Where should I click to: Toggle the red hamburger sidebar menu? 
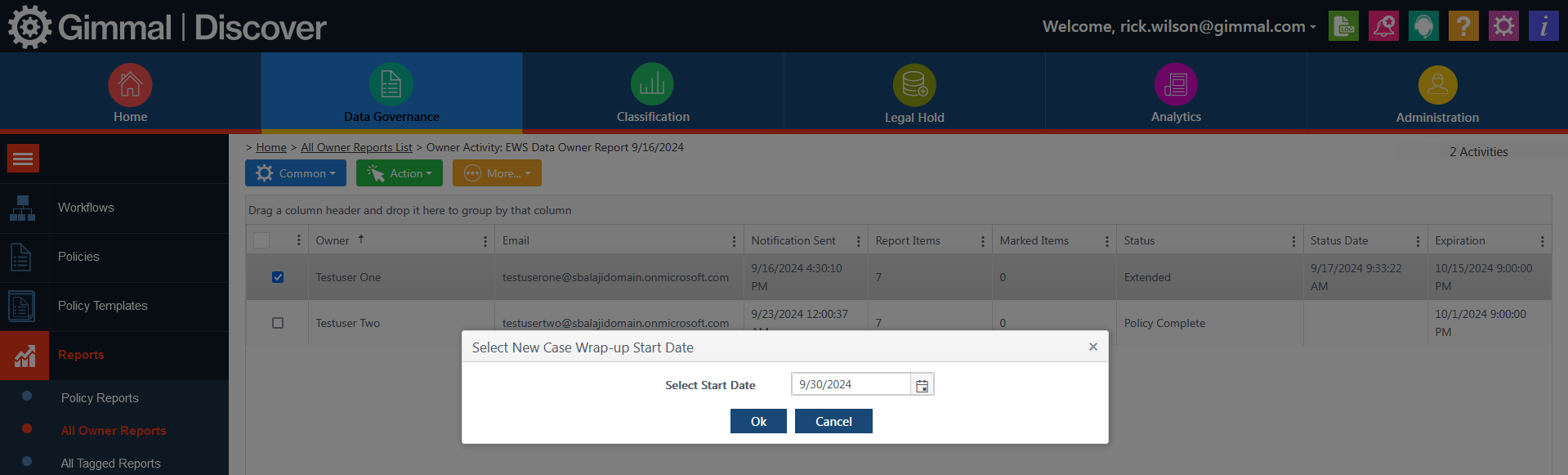(x=23, y=159)
